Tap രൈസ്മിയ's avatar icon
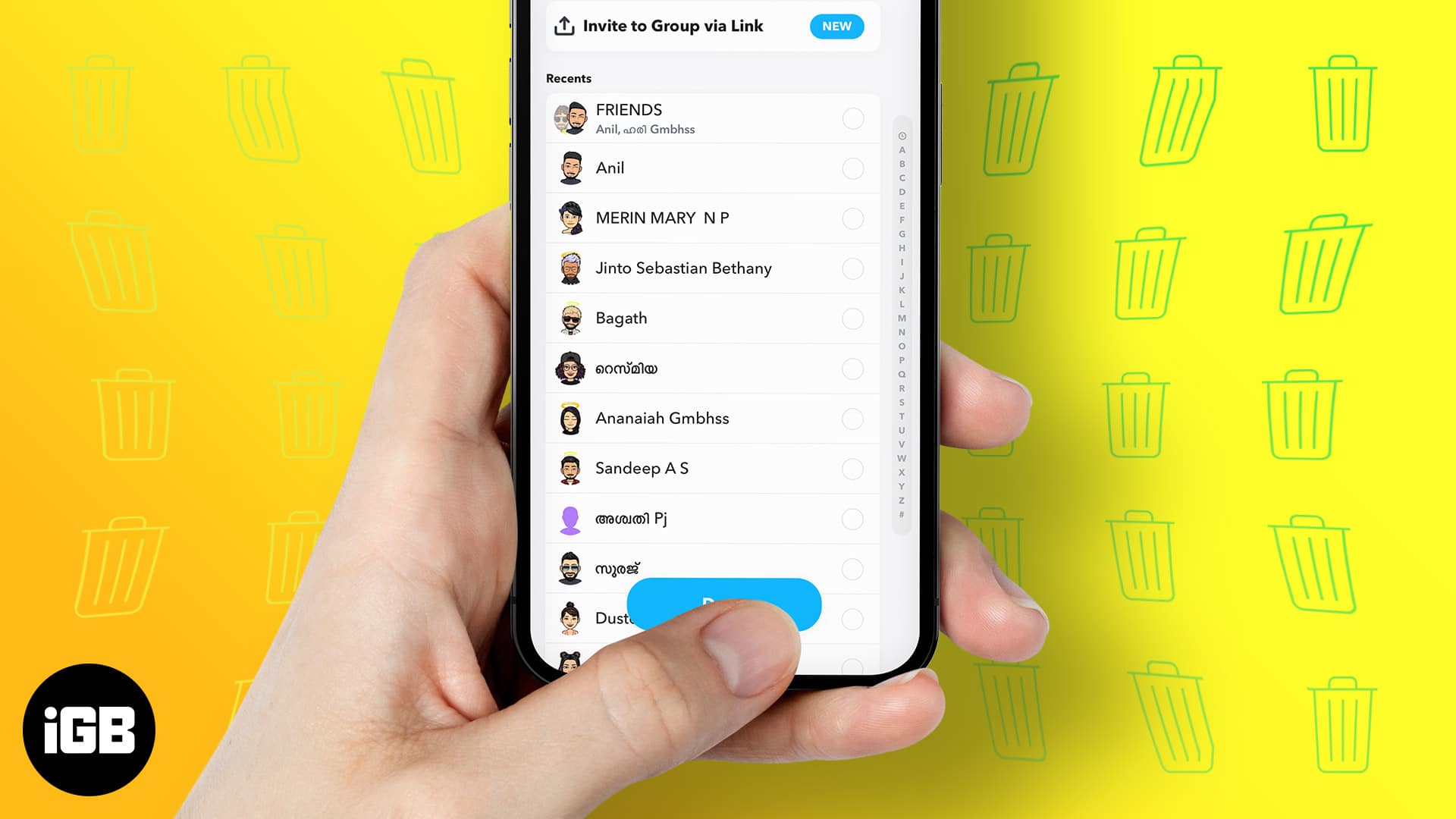 pos(571,368)
